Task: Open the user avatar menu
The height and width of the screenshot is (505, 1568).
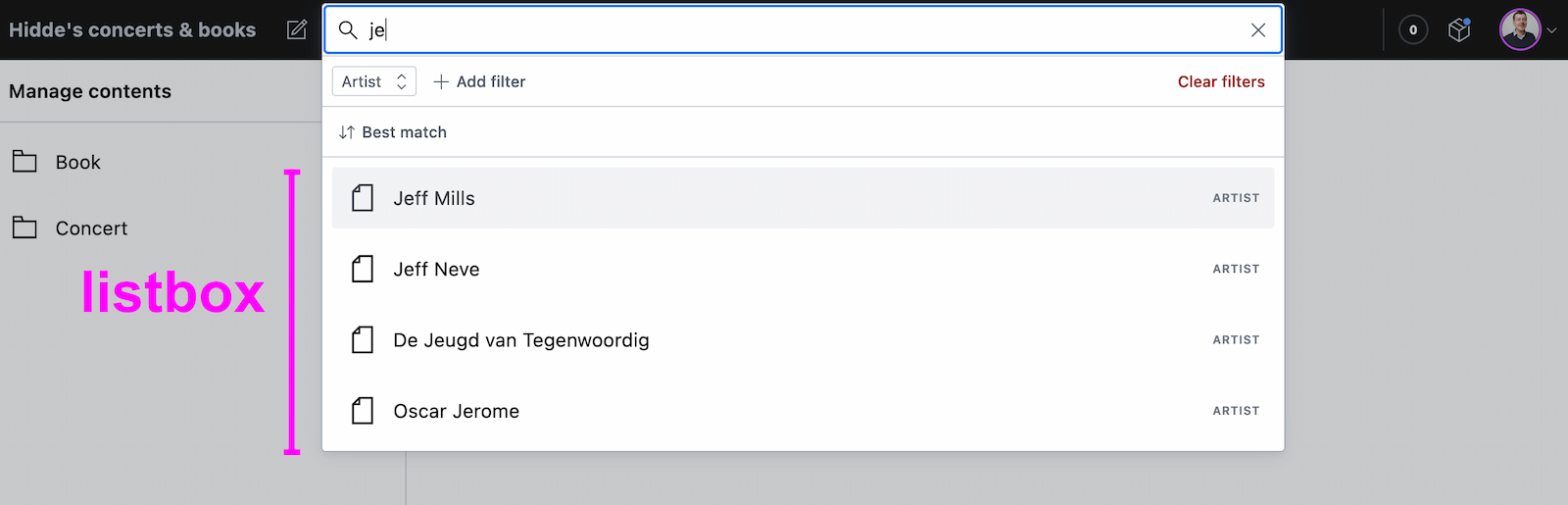Action: pos(1519,30)
